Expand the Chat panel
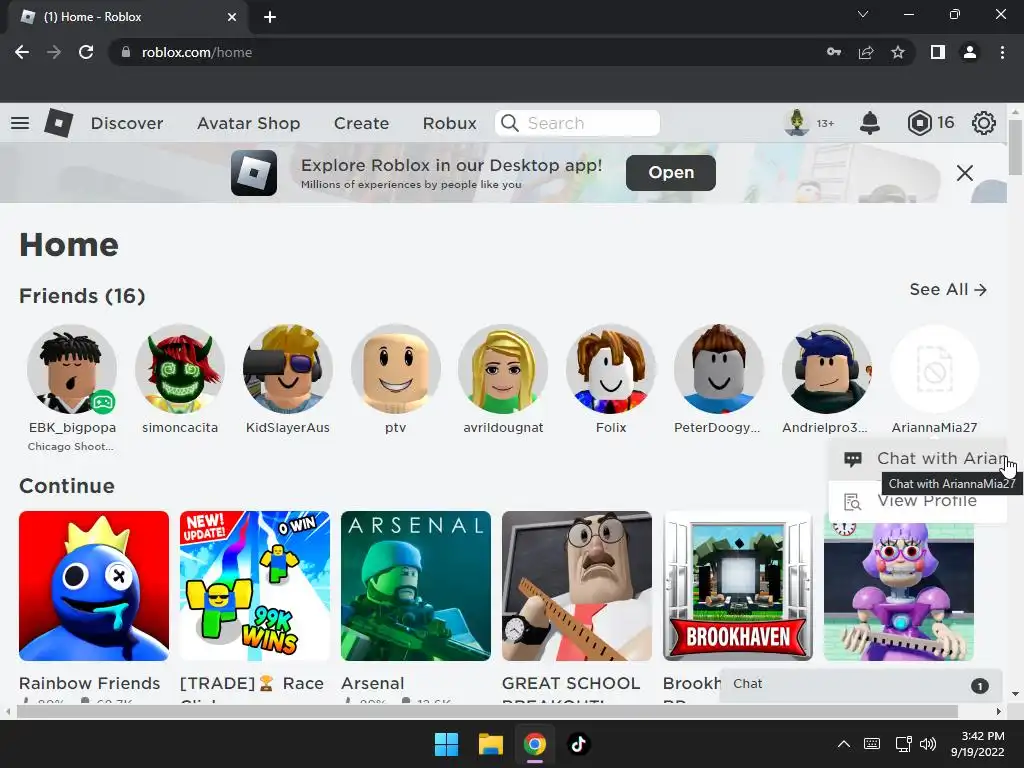This screenshot has width=1024, height=768. (861, 684)
